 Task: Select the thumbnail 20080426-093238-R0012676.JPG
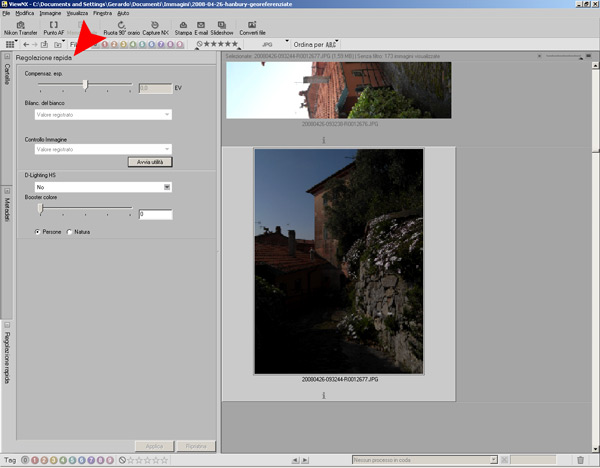[x=339, y=90]
